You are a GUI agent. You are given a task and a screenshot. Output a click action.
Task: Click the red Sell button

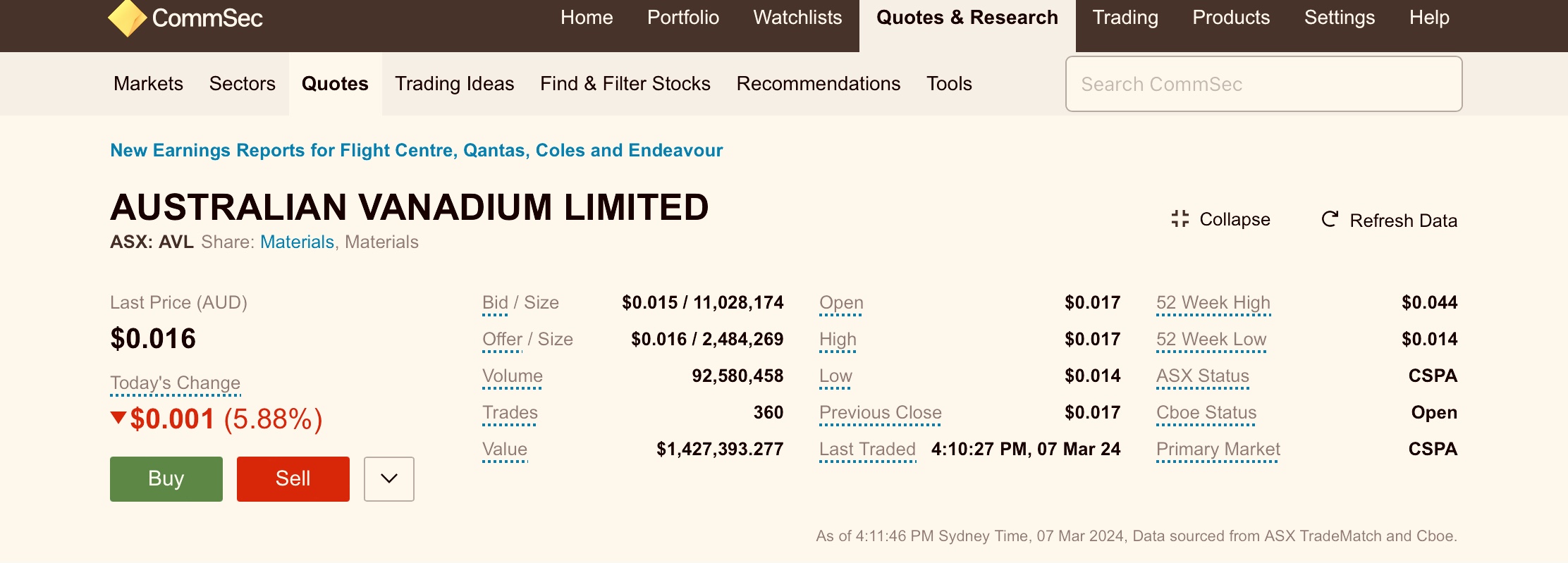(293, 479)
